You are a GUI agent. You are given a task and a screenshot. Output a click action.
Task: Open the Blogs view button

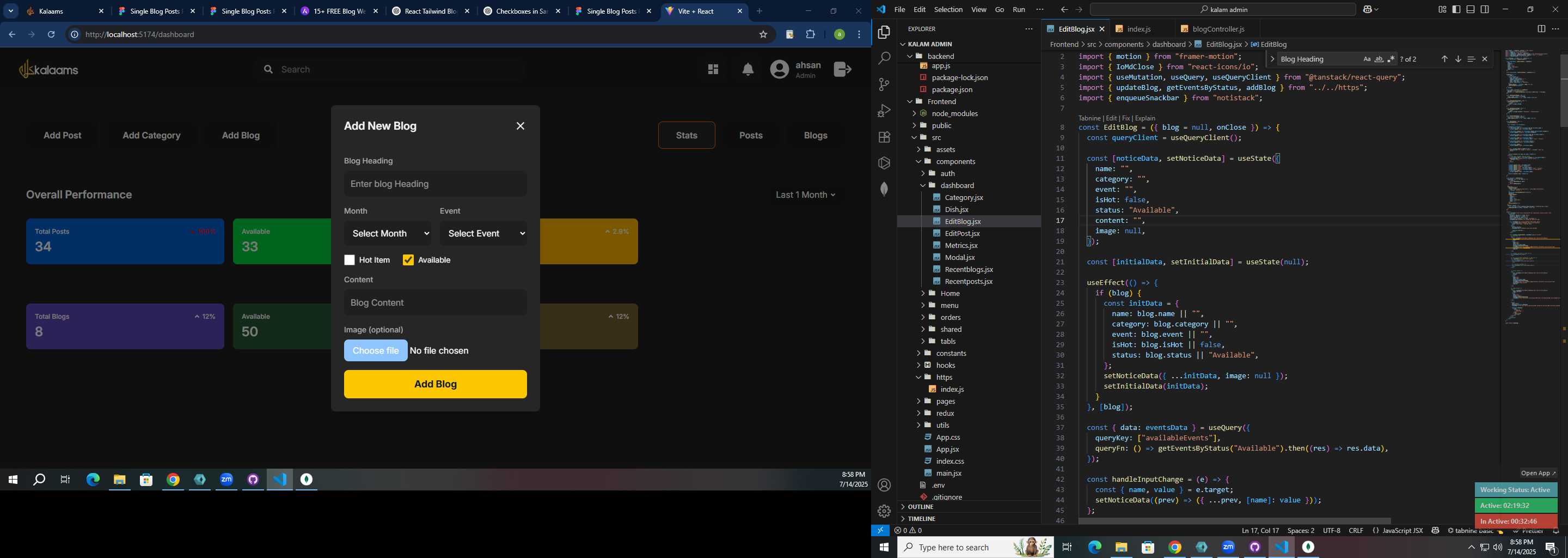pyautogui.click(x=816, y=135)
